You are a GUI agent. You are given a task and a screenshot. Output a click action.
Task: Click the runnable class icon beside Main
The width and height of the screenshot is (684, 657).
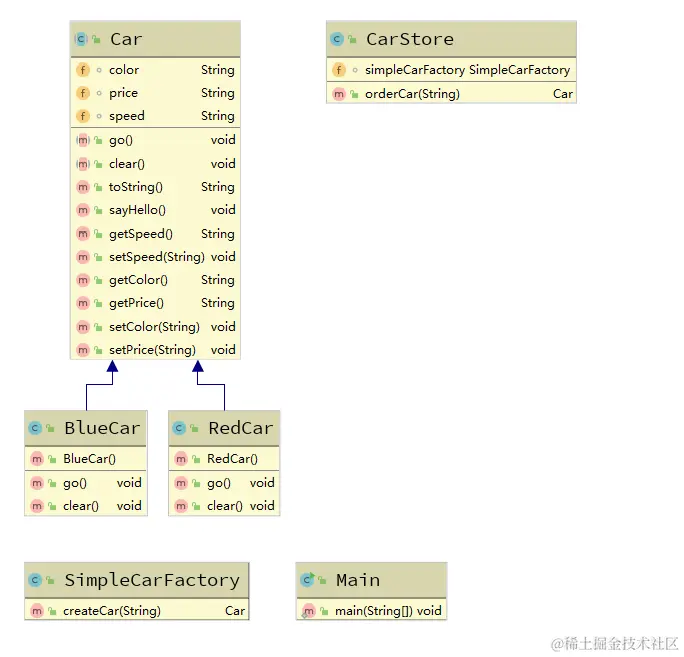tap(308, 580)
